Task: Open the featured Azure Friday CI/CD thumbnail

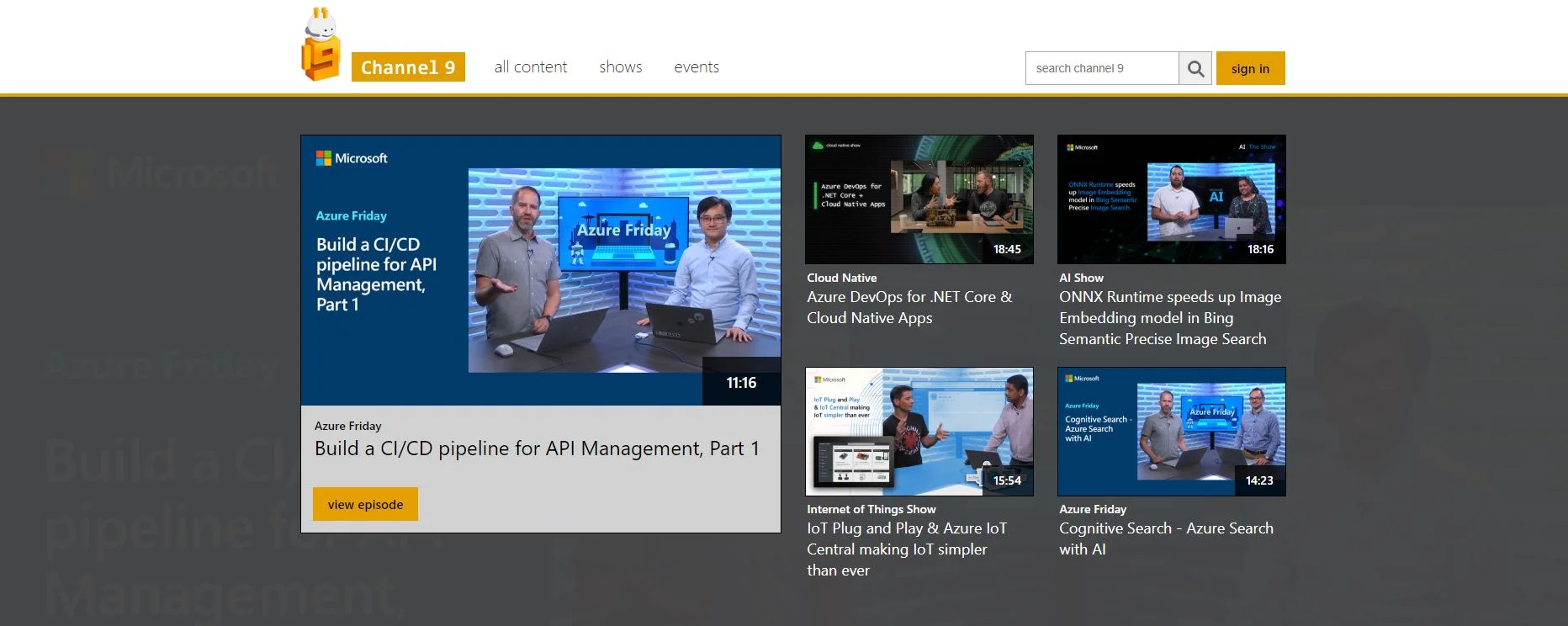Action: tap(541, 270)
